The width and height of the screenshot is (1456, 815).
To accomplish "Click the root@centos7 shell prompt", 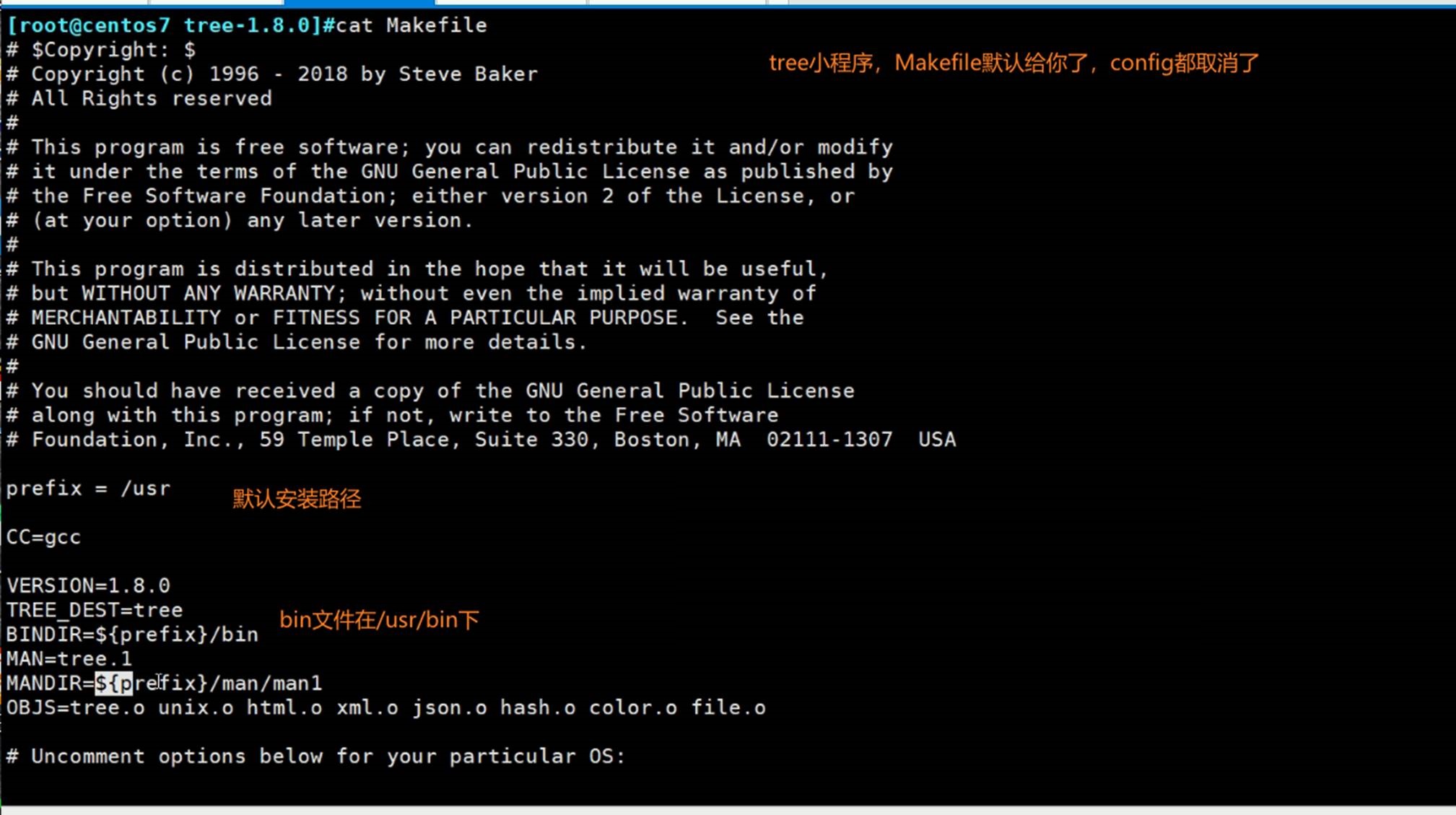I will coord(163,26).
